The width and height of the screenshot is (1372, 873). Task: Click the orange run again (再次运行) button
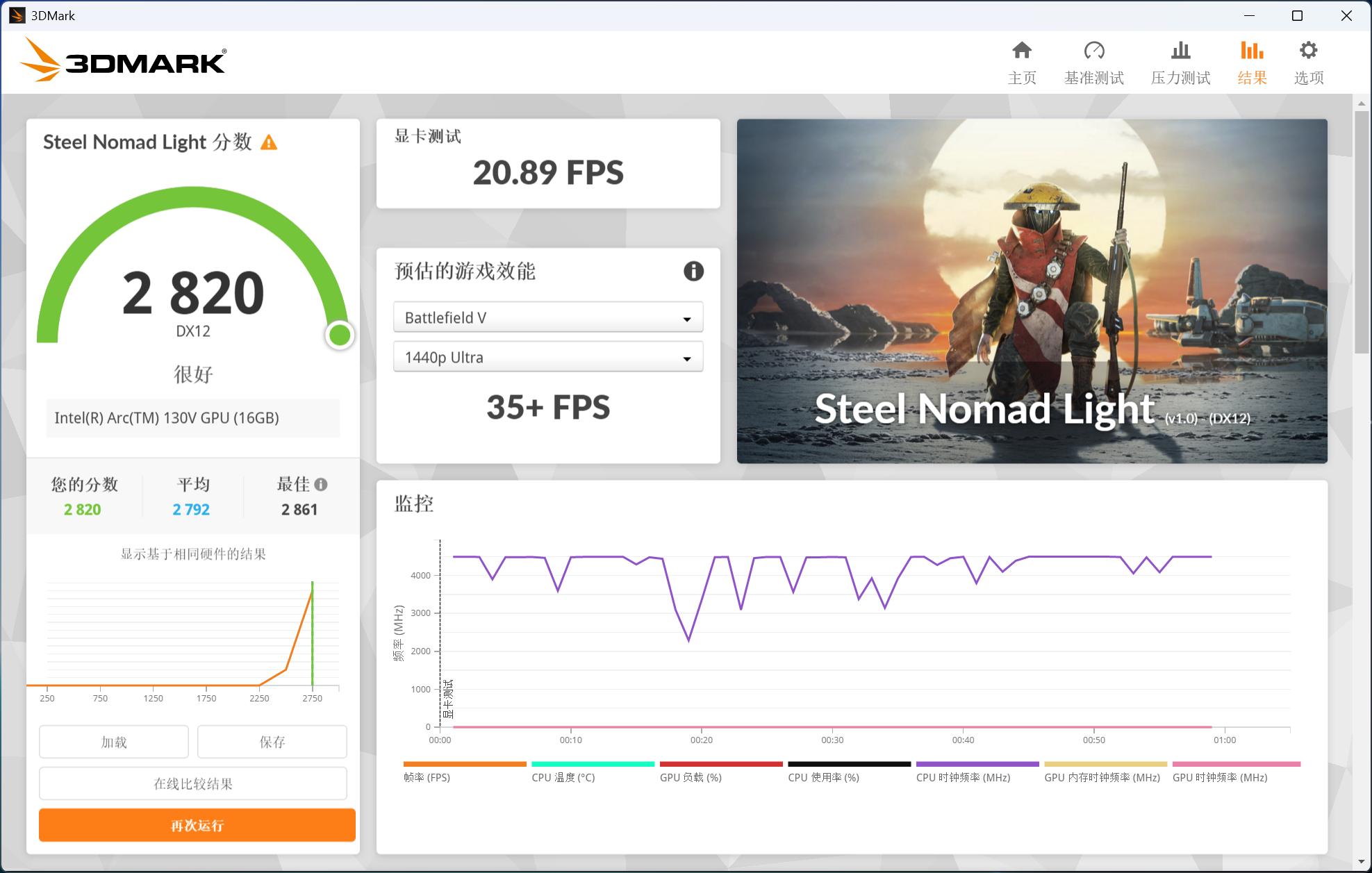pos(197,825)
